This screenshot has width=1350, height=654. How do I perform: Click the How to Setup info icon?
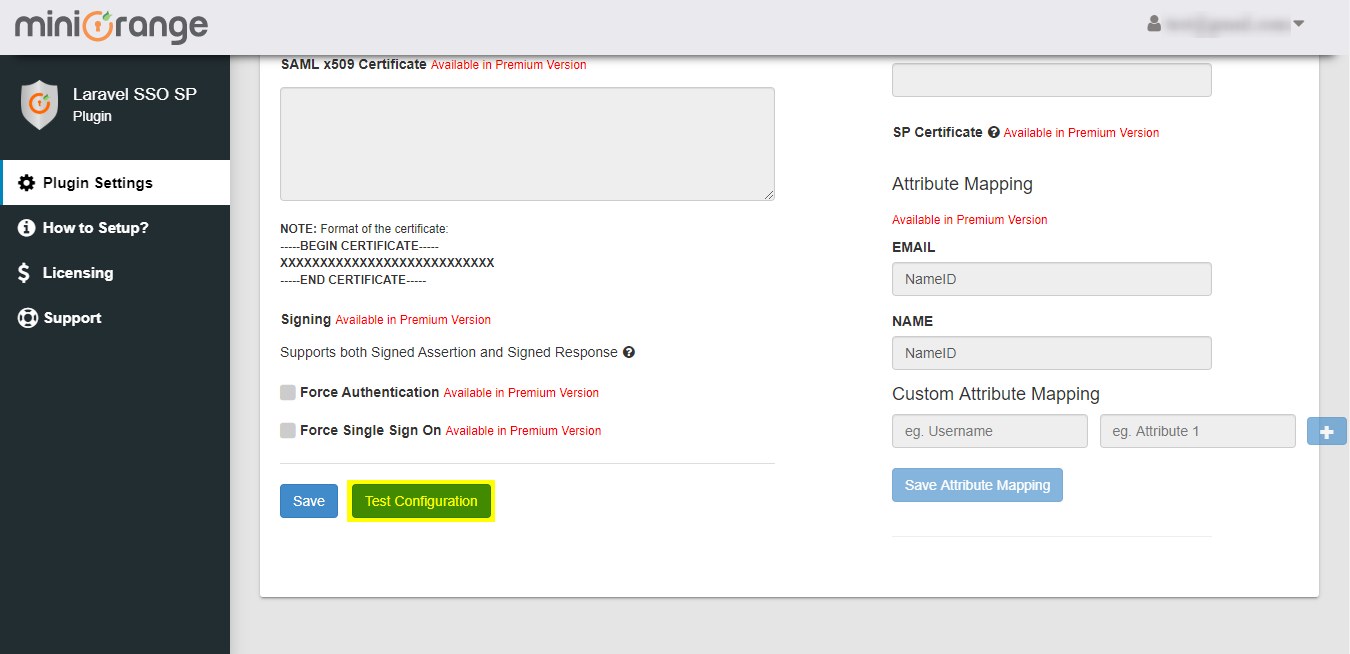27,228
